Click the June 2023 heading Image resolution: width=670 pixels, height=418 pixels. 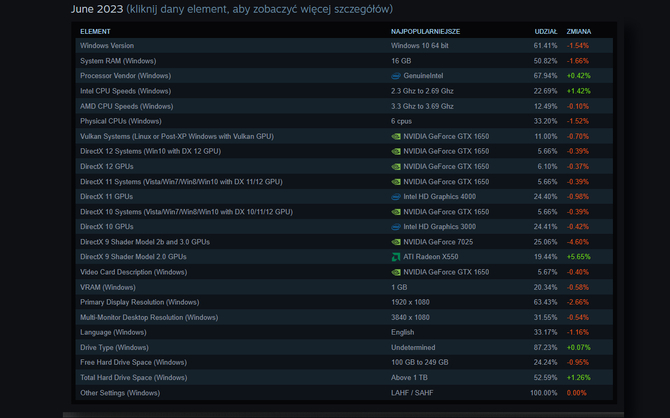pos(97,9)
